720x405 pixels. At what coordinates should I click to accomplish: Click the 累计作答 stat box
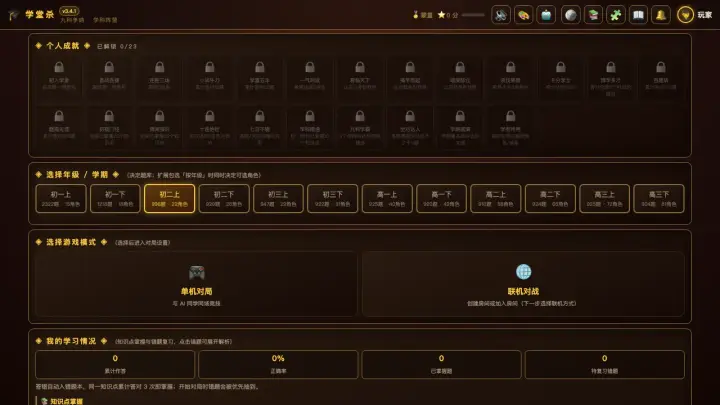(115, 364)
